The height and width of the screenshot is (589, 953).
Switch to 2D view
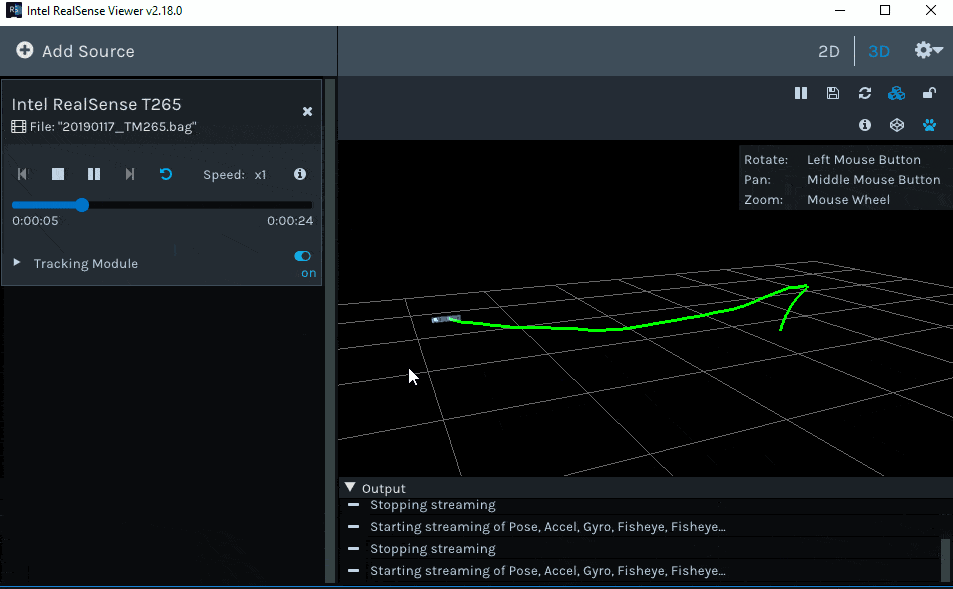[828, 51]
